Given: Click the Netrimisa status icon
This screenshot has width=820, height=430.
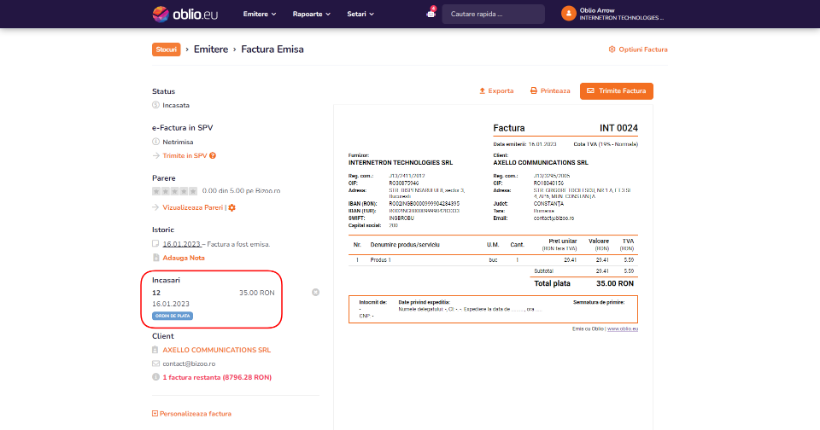Looking at the screenshot, I should pyautogui.click(x=156, y=142).
